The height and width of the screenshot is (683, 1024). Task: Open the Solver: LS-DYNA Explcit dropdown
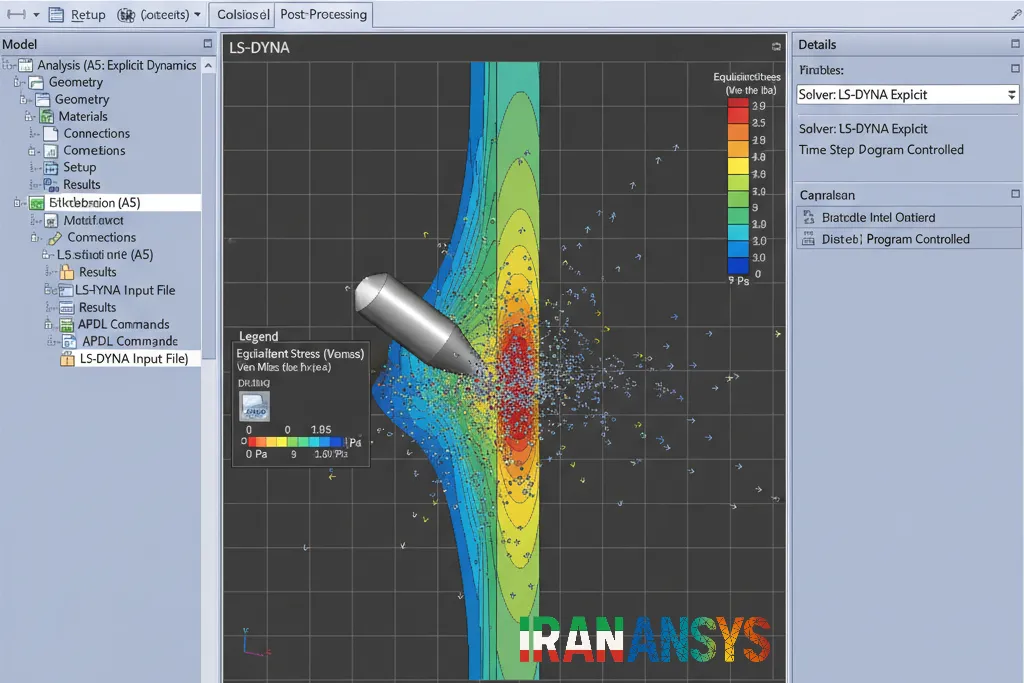1012,95
